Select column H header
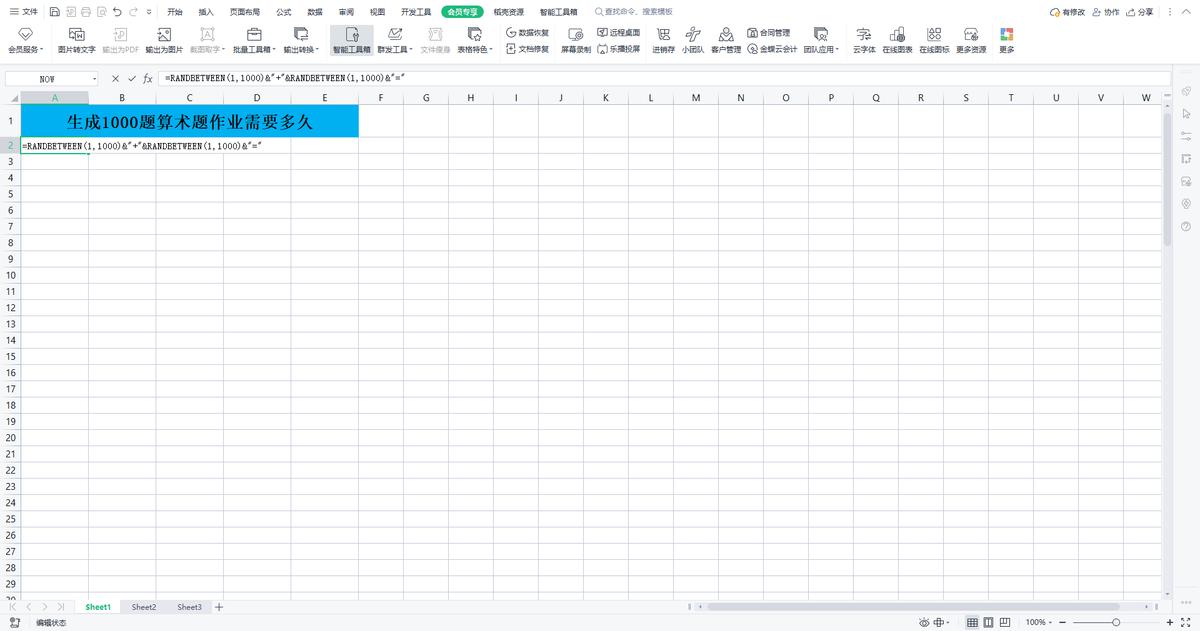 coord(471,98)
